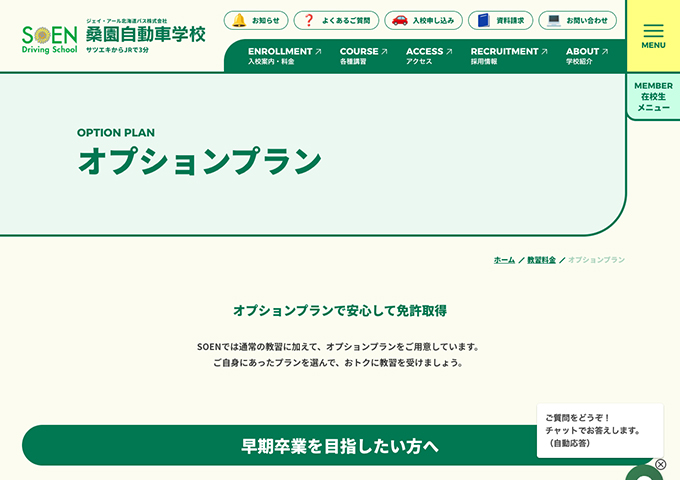This screenshot has height=480, width=680.
Task: Click the ホーム breadcrumb link
Action: click(504, 260)
